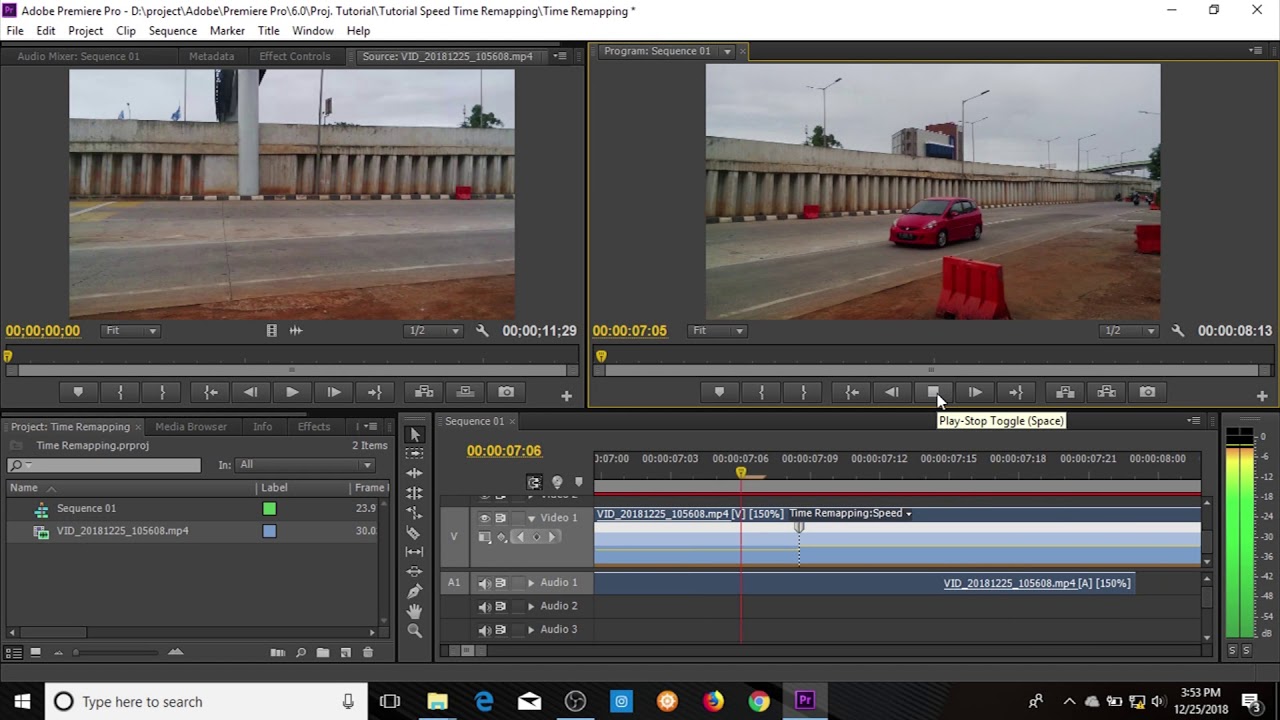The image size is (1280, 720).
Task: Select the Rate Stretch tool
Action: (415, 512)
